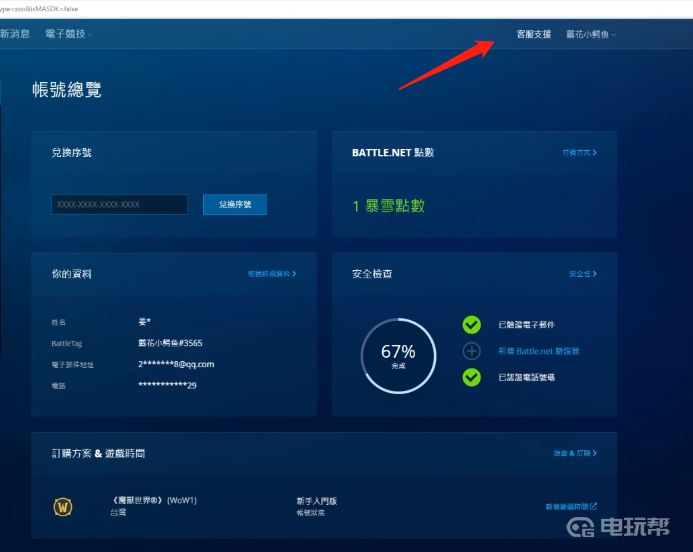The image size is (693, 552).
Task: Open the 新增 Battle.net 驗證器 link
Action: pos(539,351)
